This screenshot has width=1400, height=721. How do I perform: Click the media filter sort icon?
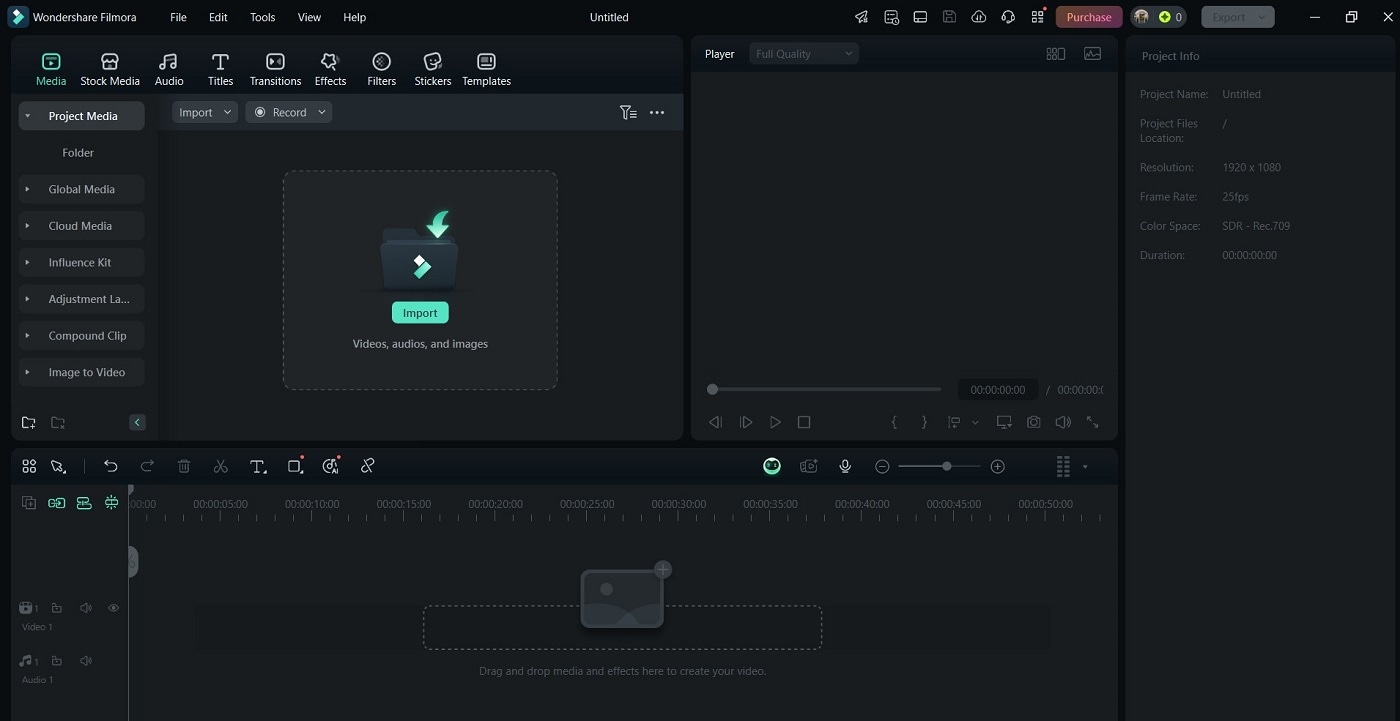coord(628,113)
